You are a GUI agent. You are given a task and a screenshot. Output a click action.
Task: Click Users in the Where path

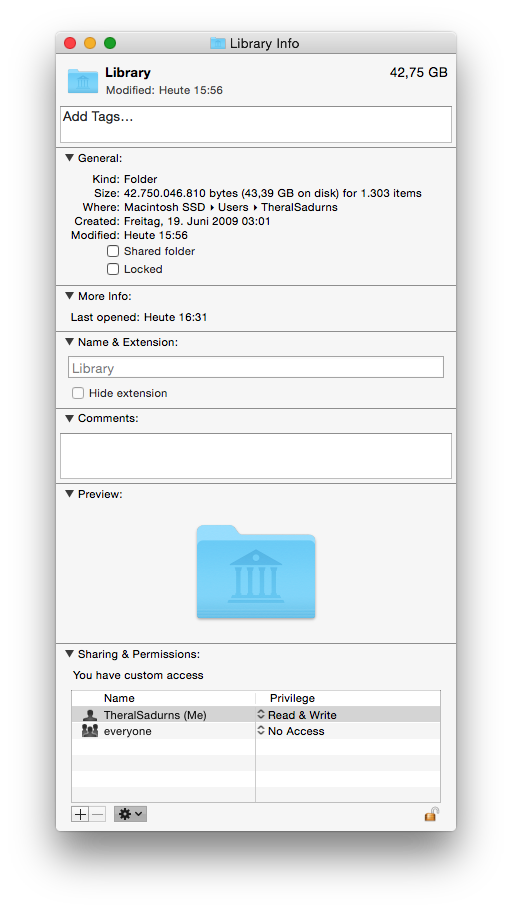tap(233, 207)
